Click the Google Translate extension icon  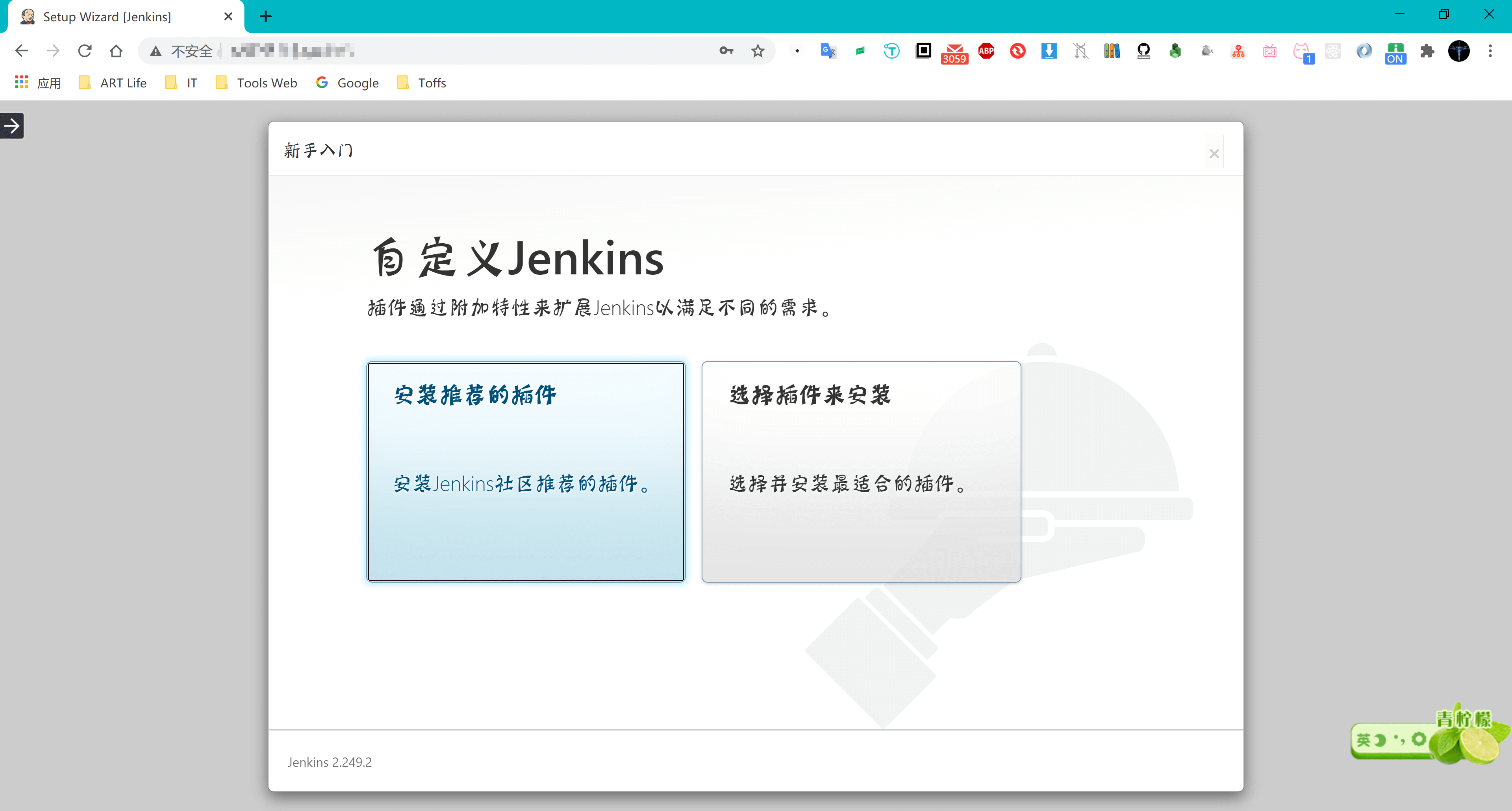(x=828, y=51)
